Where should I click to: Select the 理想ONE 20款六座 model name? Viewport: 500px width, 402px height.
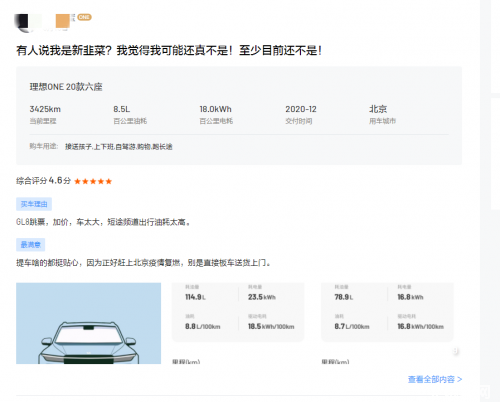tap(66, 87)
